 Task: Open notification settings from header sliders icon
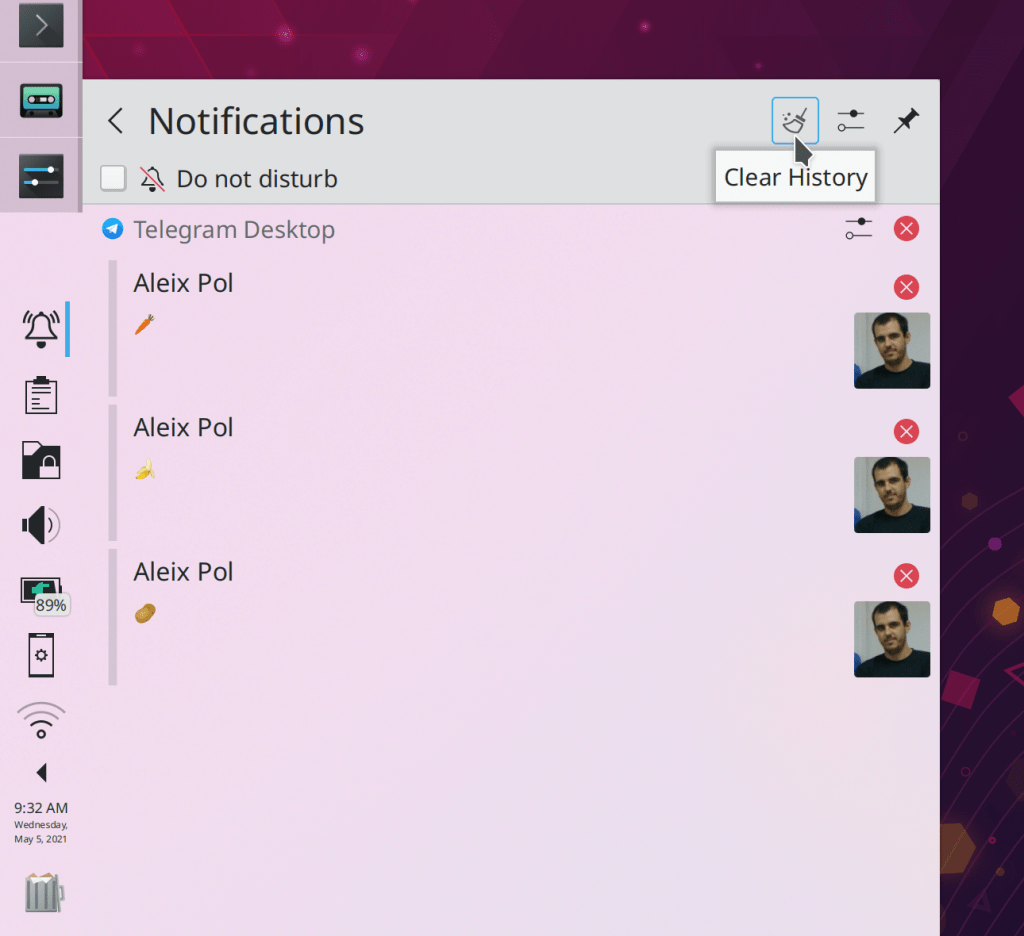(x=851, y=121)
